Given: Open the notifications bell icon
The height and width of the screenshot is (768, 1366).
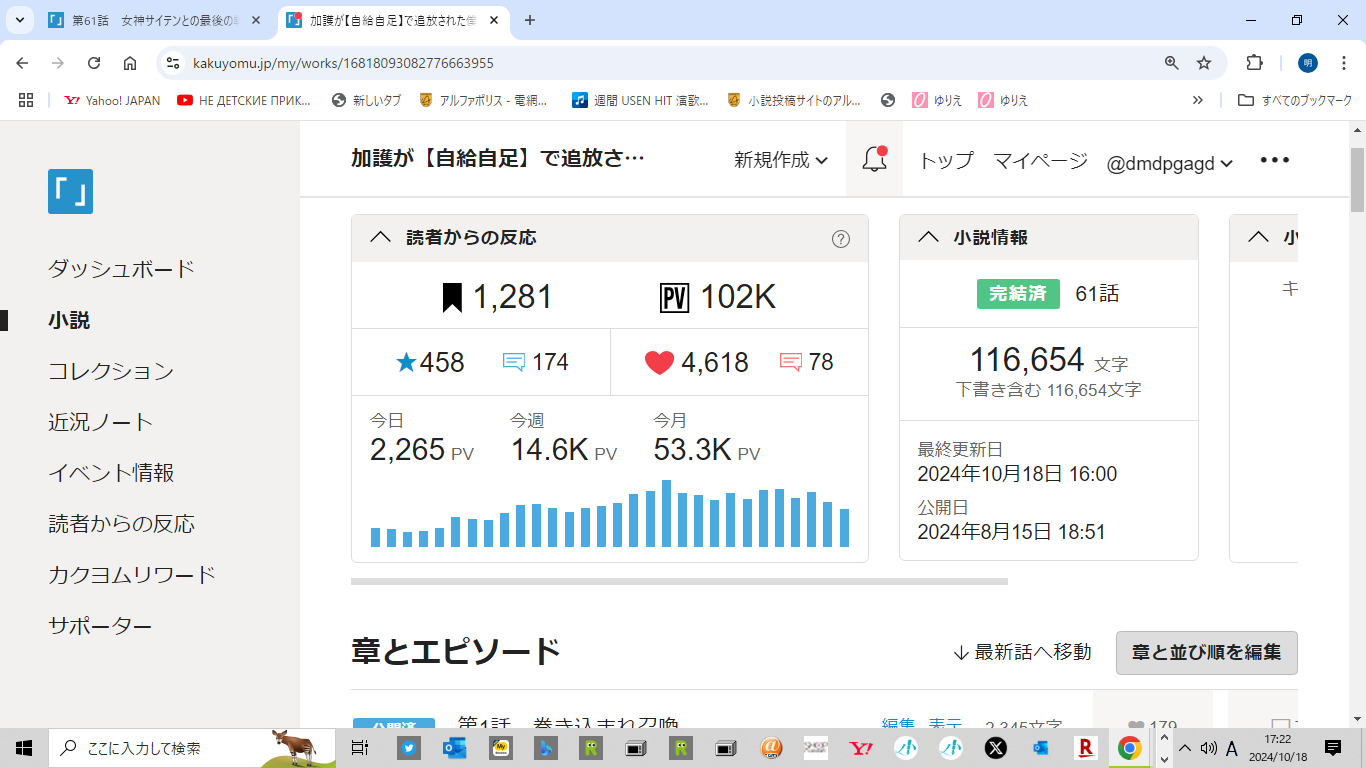Looking at the screenshot, I should point(874,160).
